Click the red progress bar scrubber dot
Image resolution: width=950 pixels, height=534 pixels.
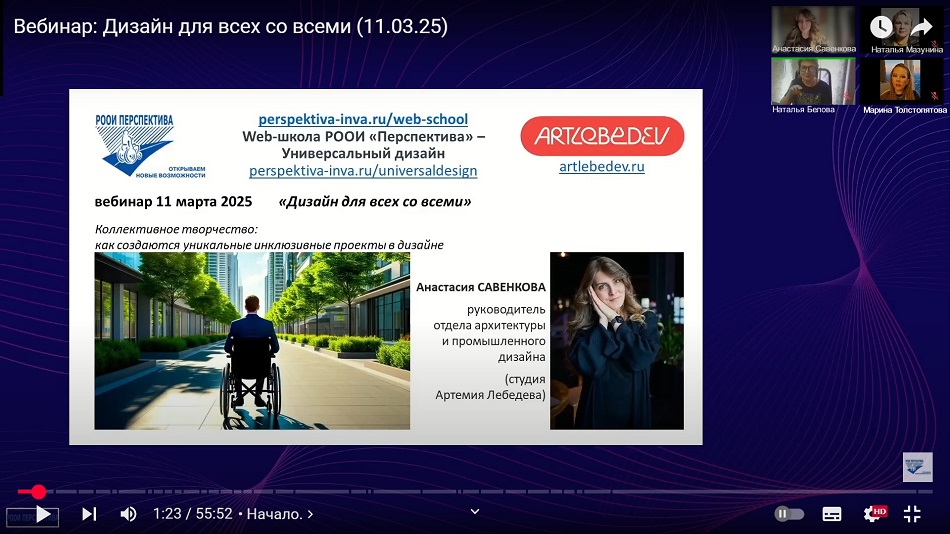click(38, 492)
